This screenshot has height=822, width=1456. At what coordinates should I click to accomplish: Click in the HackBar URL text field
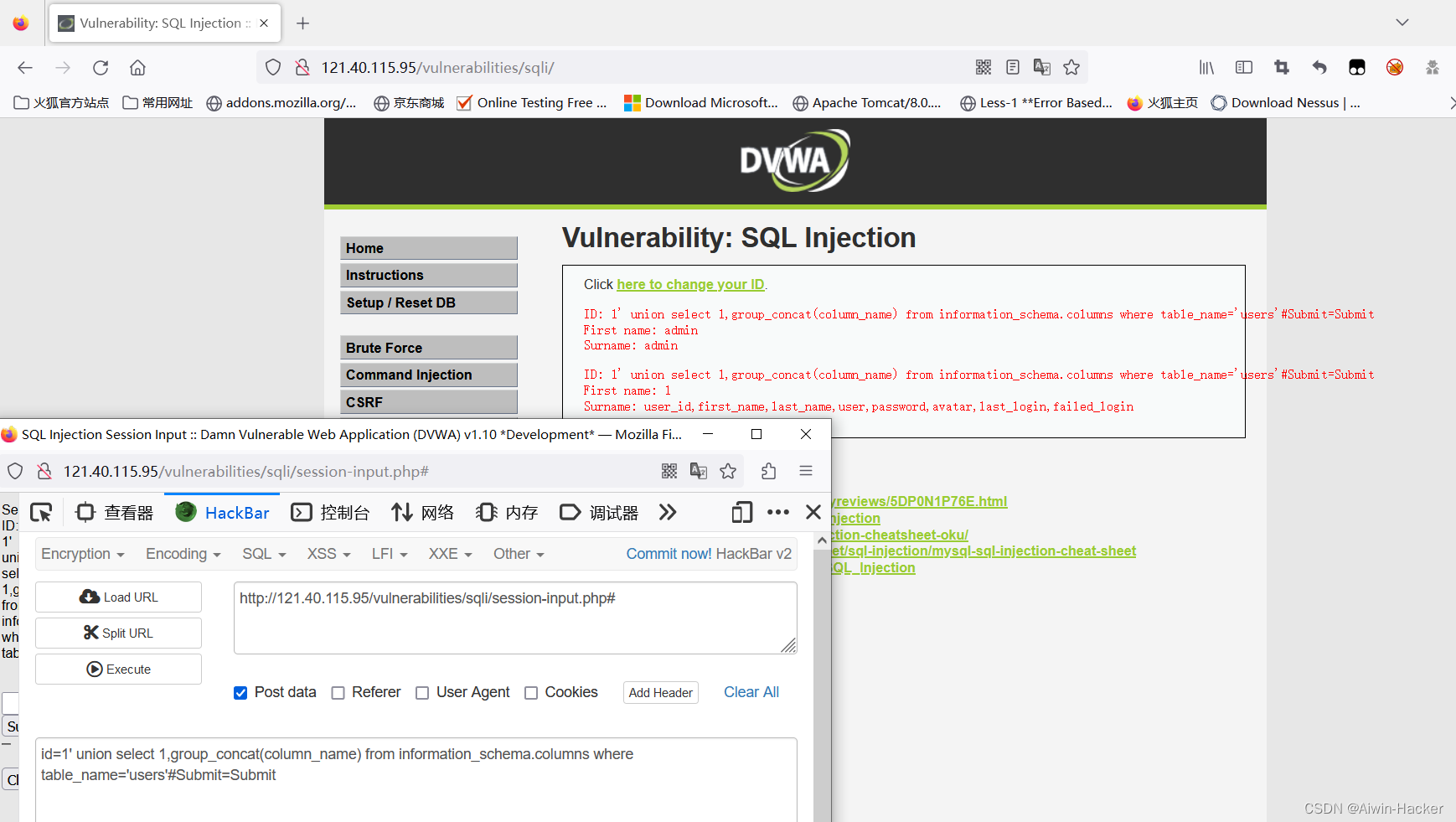pos(515,618)
